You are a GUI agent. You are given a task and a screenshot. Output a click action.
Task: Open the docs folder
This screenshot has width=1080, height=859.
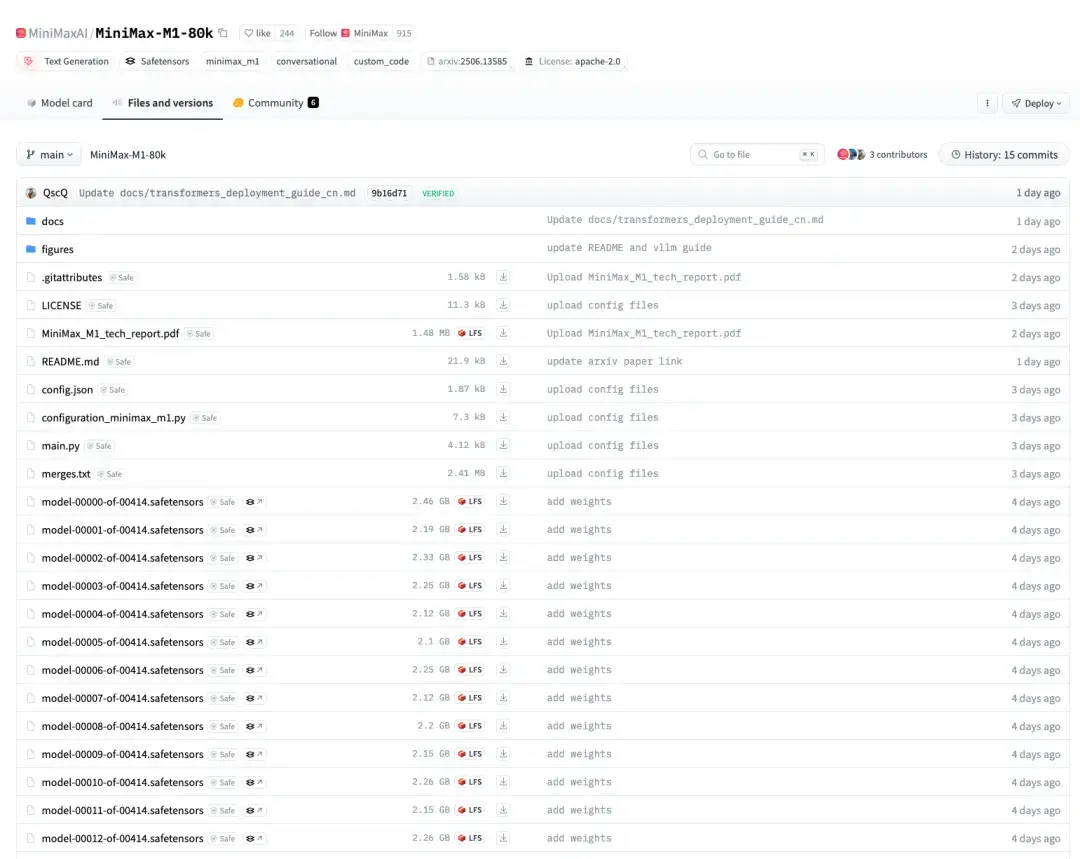point(52,221)
